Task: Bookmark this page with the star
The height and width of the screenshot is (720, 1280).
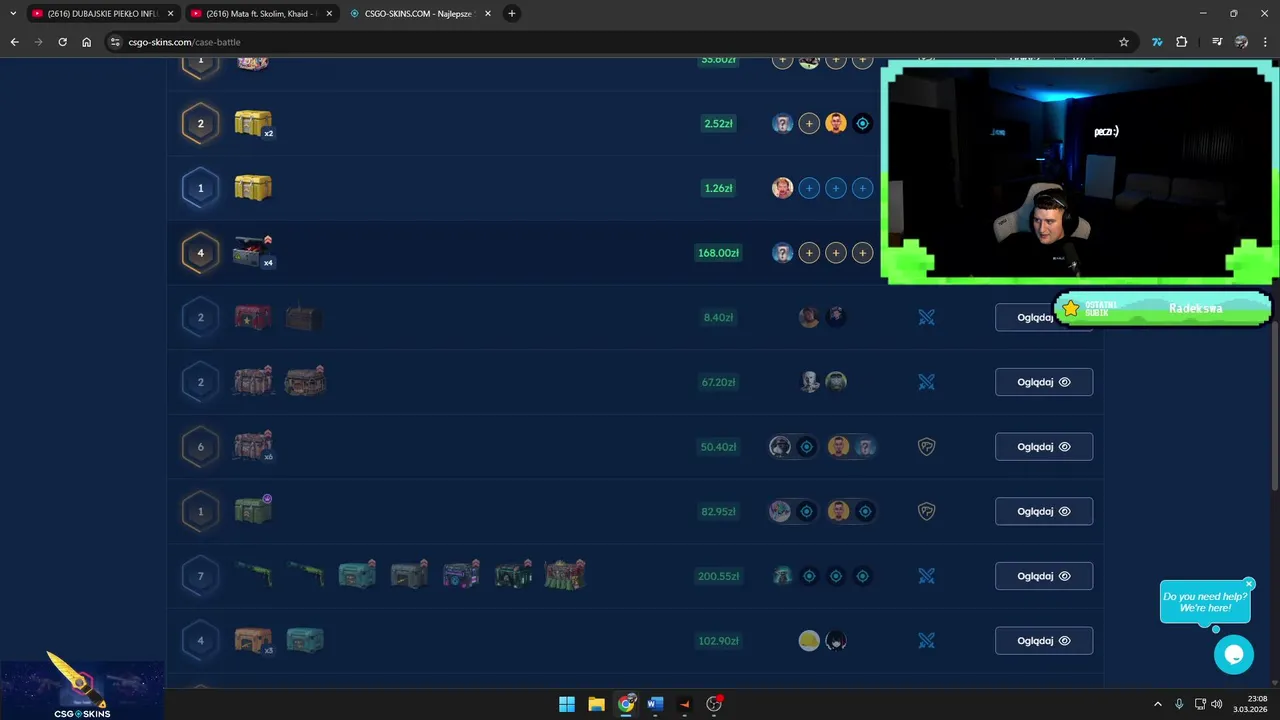Action: tap(1124, 42)
